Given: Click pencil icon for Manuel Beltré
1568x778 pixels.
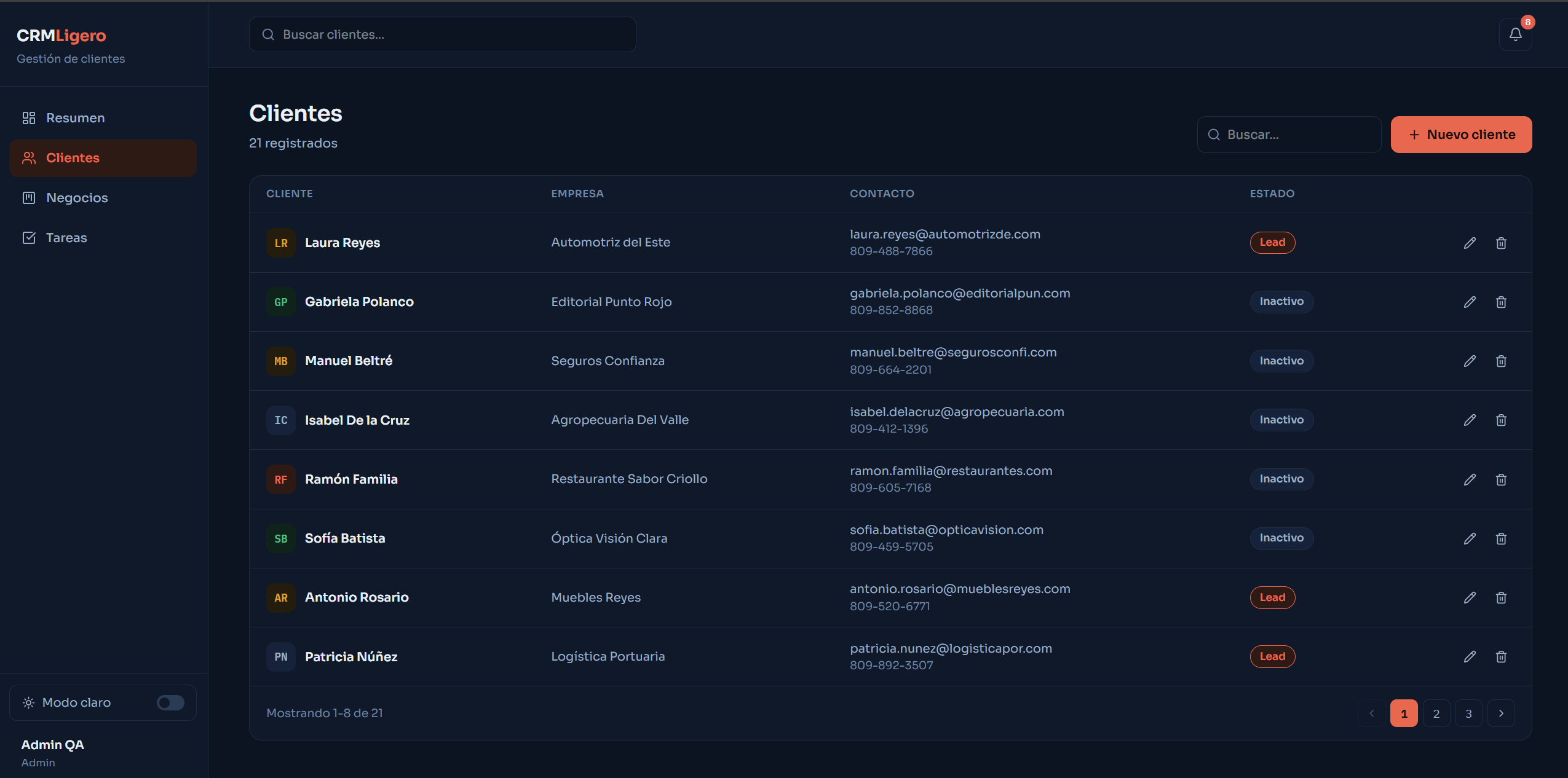Looking at the screenshot, I should (x=1470, y=361).
